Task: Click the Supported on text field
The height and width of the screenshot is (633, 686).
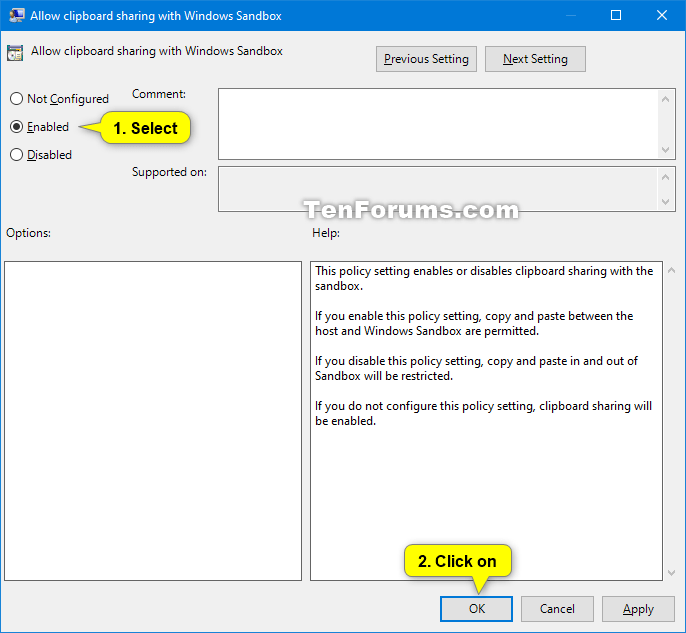Action: [438, 189]
